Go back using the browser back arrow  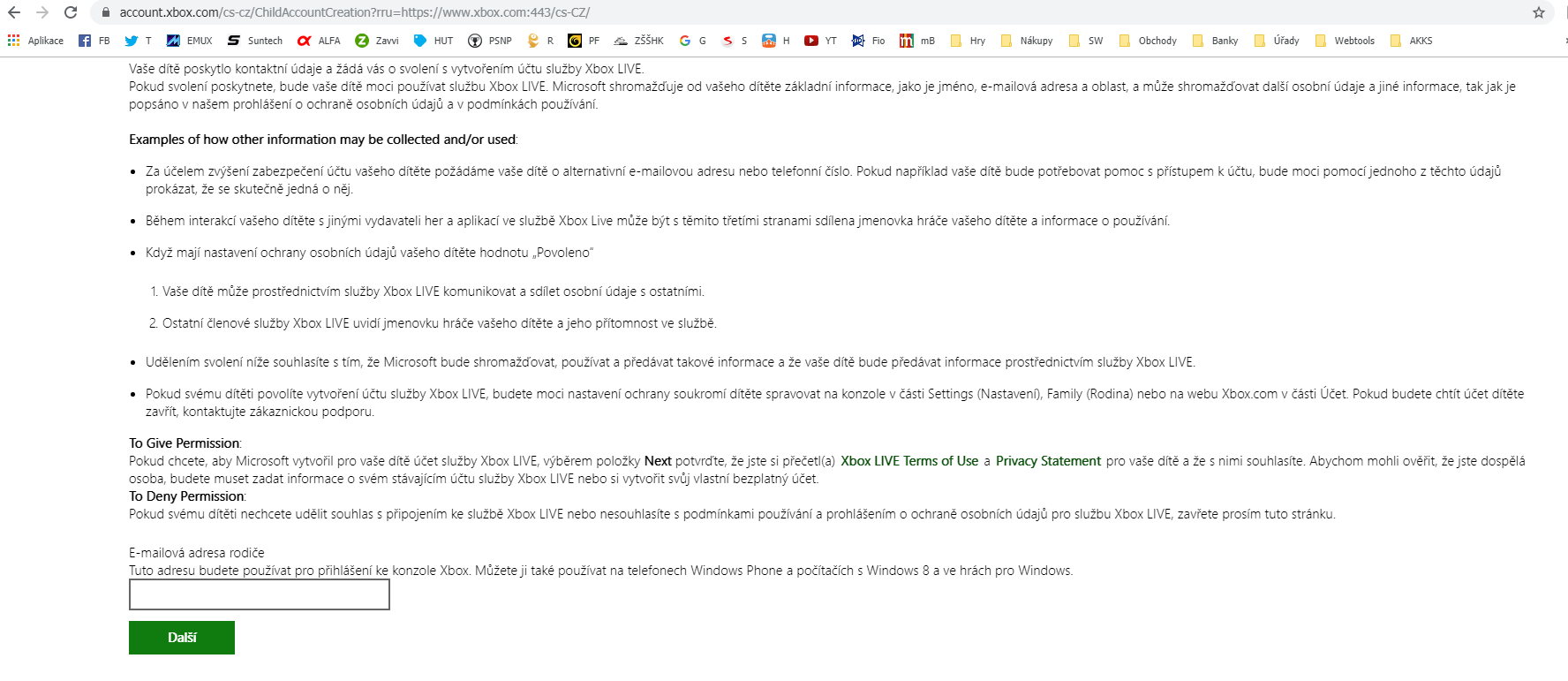pyautogui.click(x=14, y=12)
